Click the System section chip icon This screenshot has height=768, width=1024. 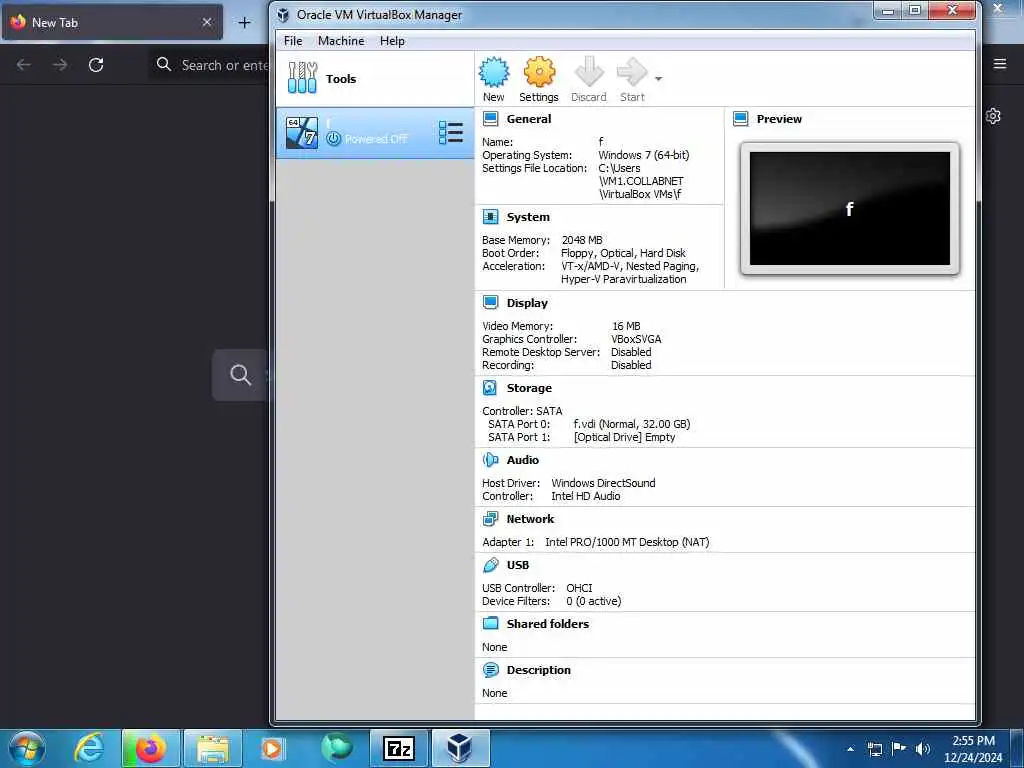[490, 217]
